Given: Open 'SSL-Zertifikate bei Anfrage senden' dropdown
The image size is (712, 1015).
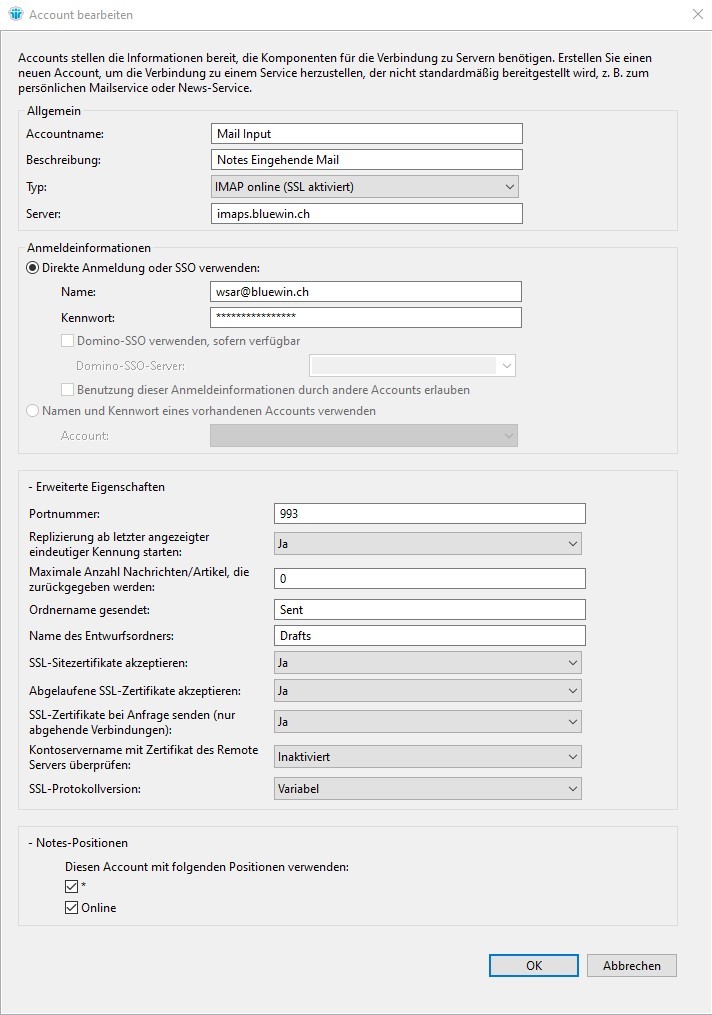Looking at the screenshot, I should [x=427, y=723].
